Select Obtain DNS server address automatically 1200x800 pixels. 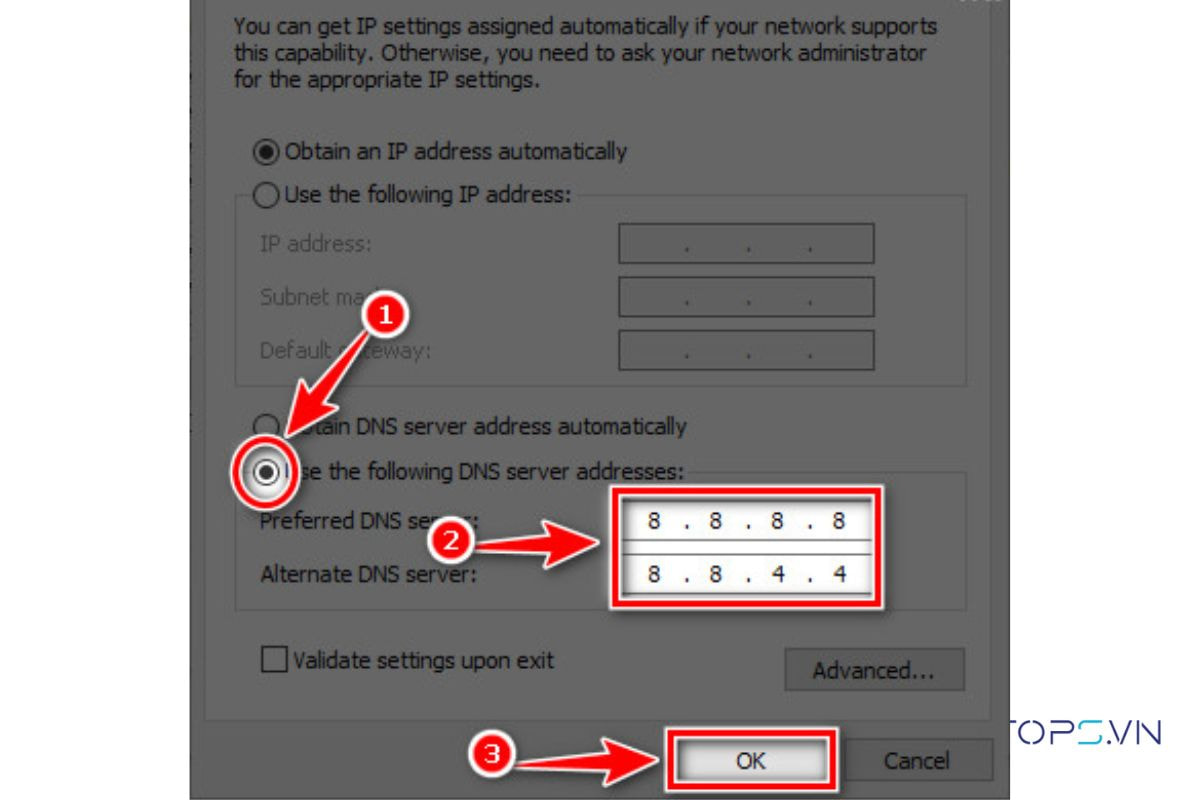tap(267, 426)
